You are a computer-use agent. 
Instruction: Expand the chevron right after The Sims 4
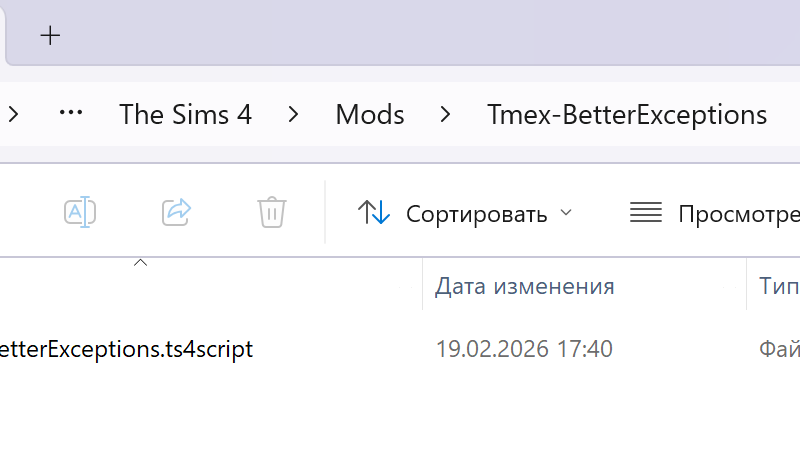[x=293, y=114]
